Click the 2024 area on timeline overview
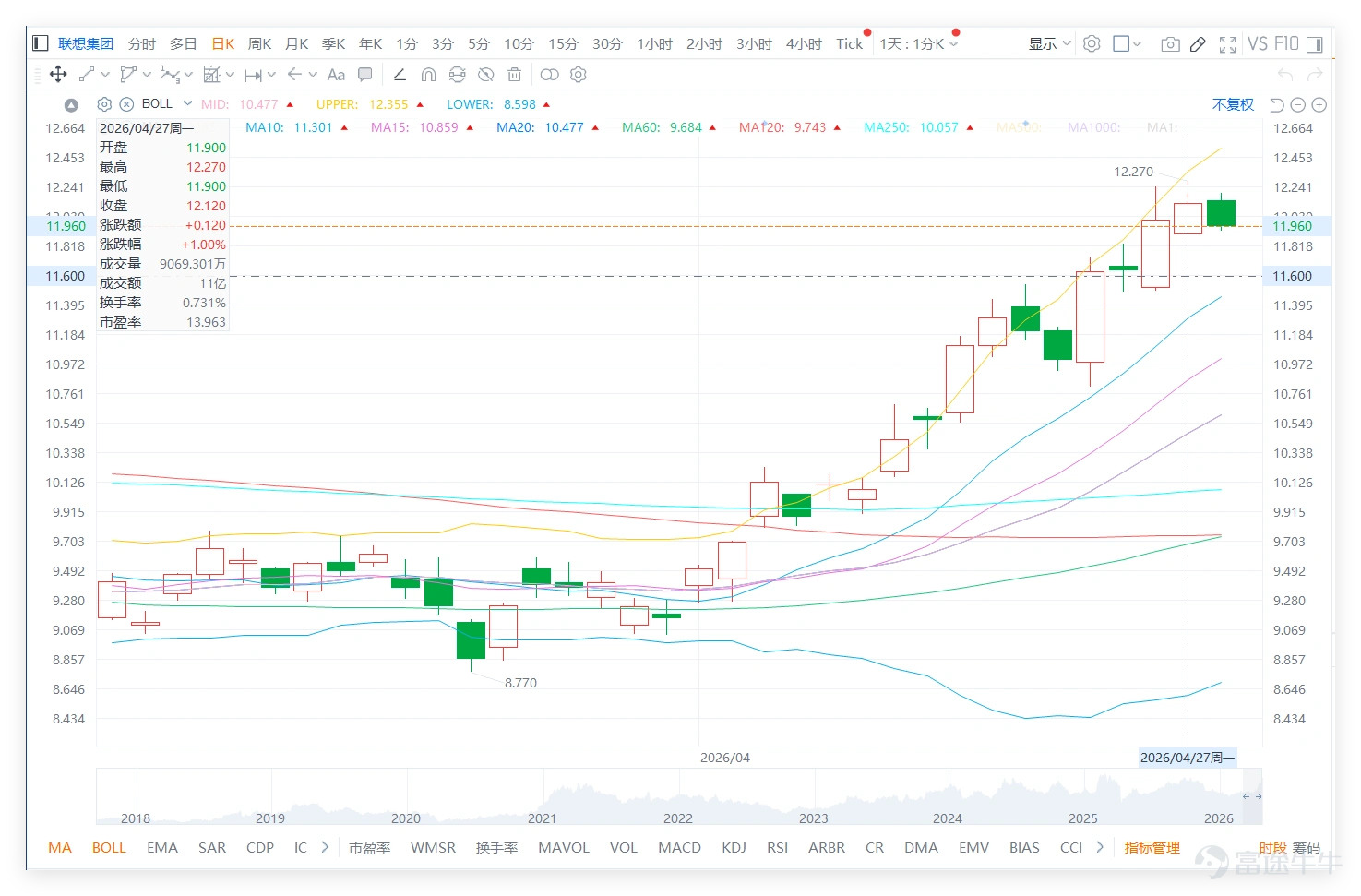 pos(947,818)
